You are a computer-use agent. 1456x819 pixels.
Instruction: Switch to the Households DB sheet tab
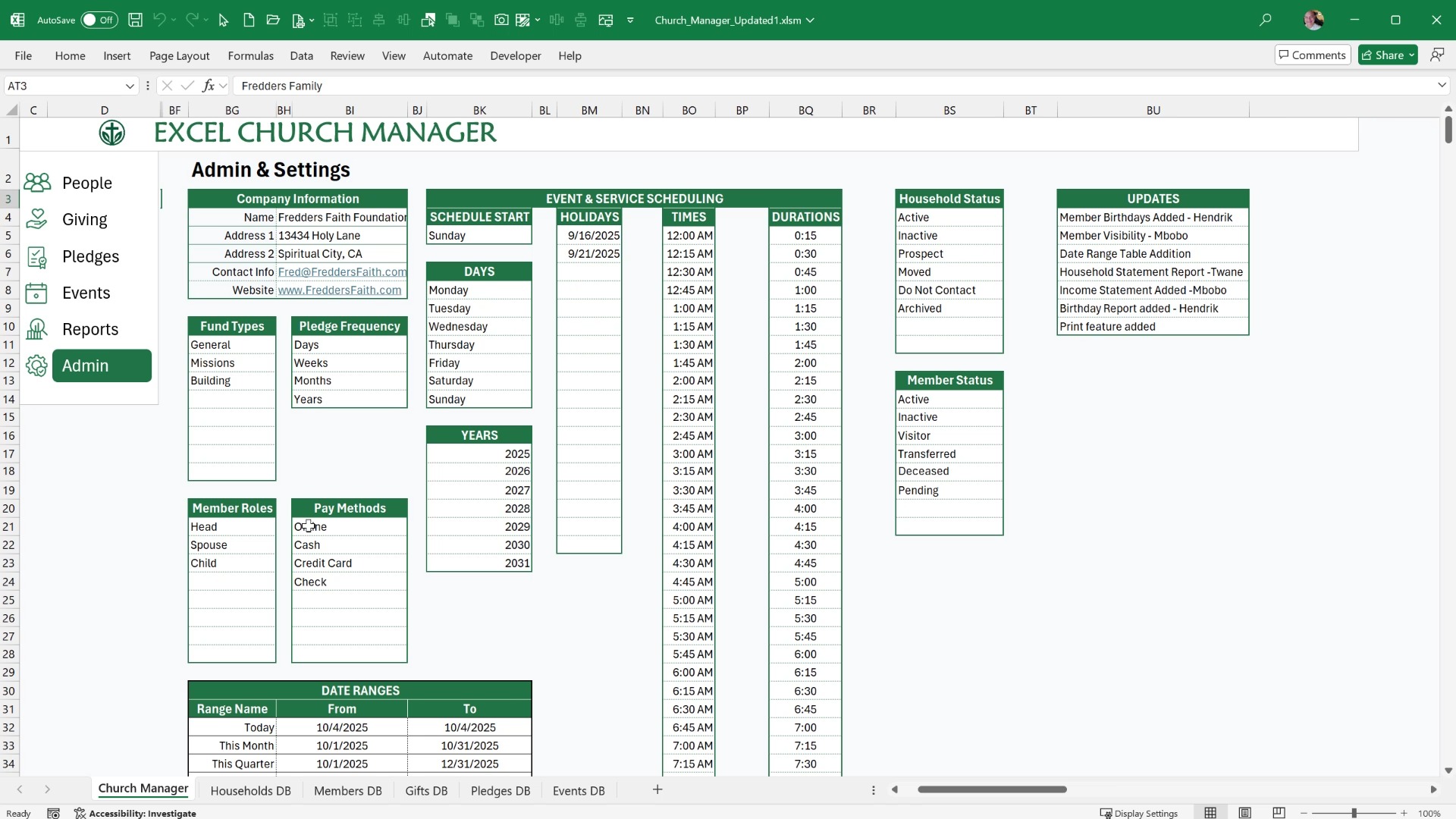pyautogui.click(x=250, y=790)
